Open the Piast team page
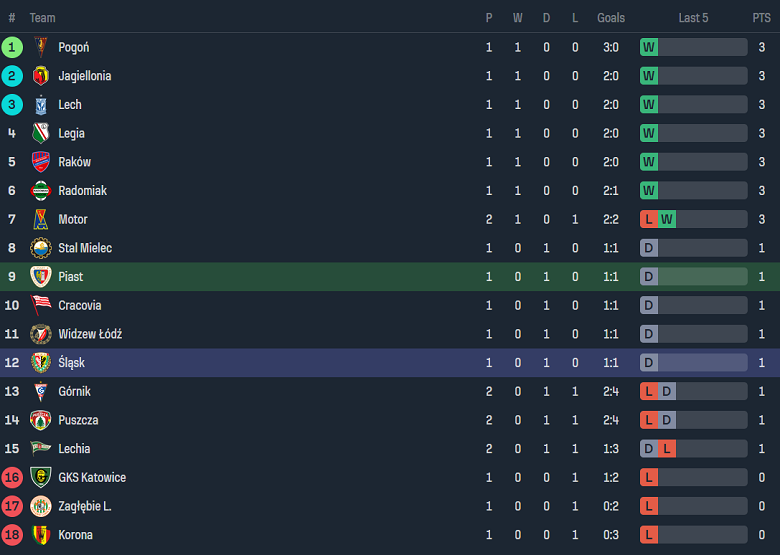 tap(71, 277)
